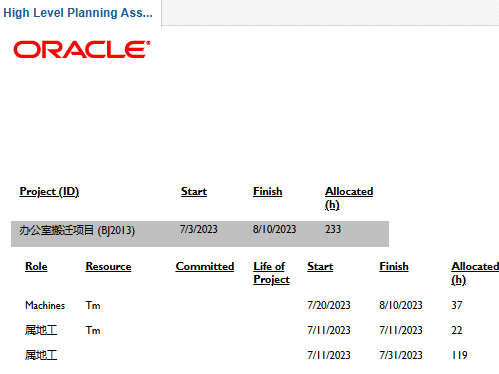
Task: Click allocated hours value 119
Action: [x=459, y=355]
